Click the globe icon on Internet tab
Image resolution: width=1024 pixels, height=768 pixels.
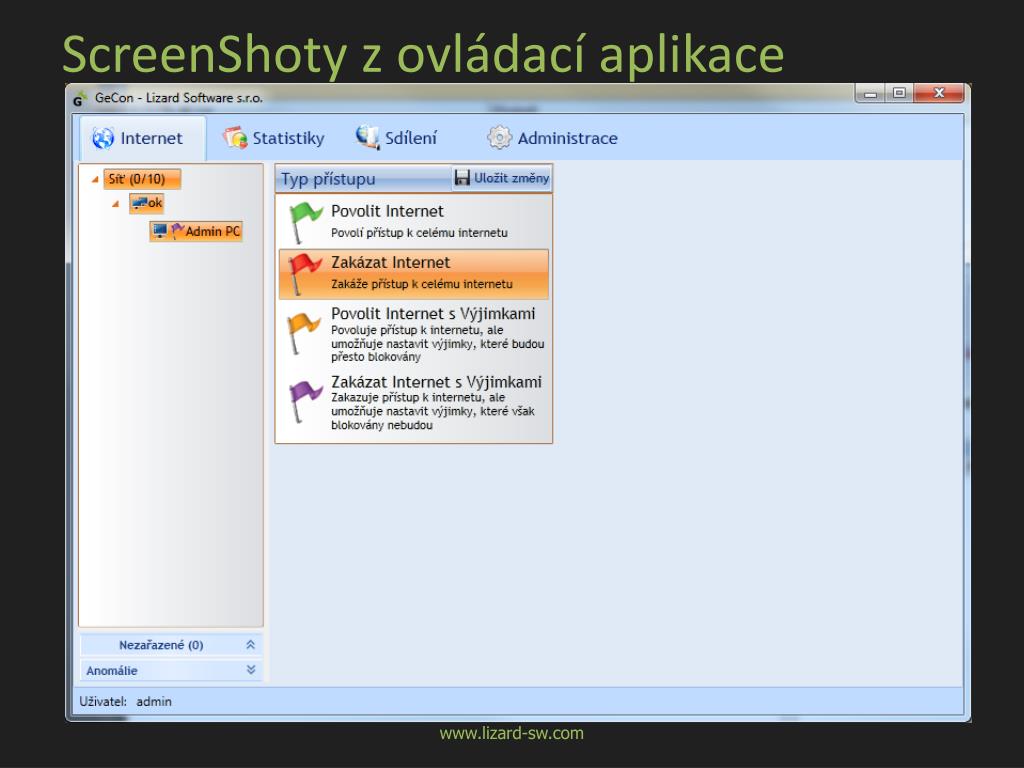(103, 138)
